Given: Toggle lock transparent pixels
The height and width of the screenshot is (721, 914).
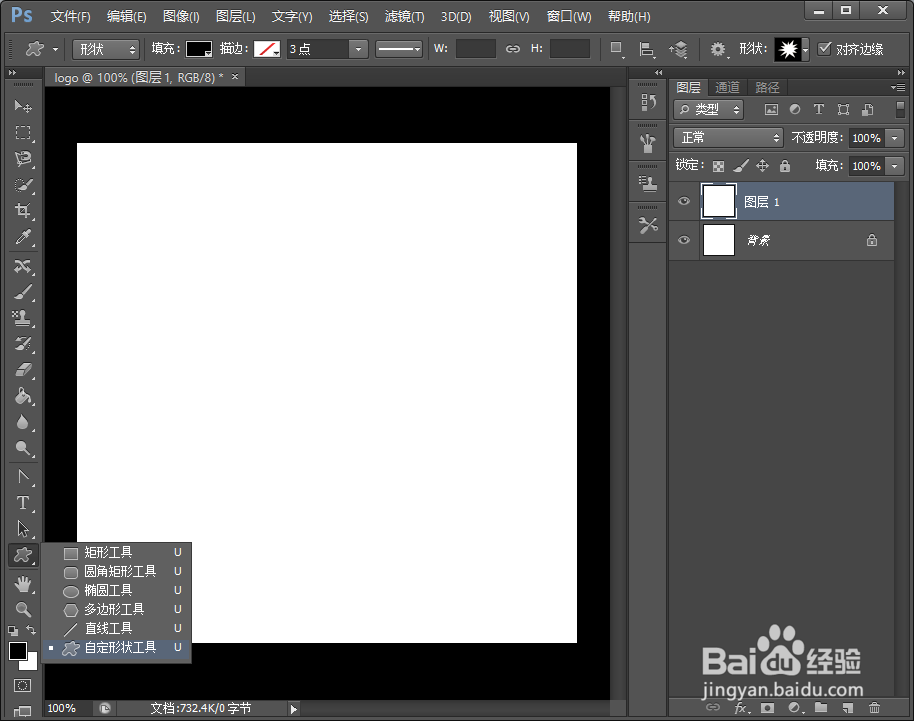Looking at the screenshot, I should [718, 166].
